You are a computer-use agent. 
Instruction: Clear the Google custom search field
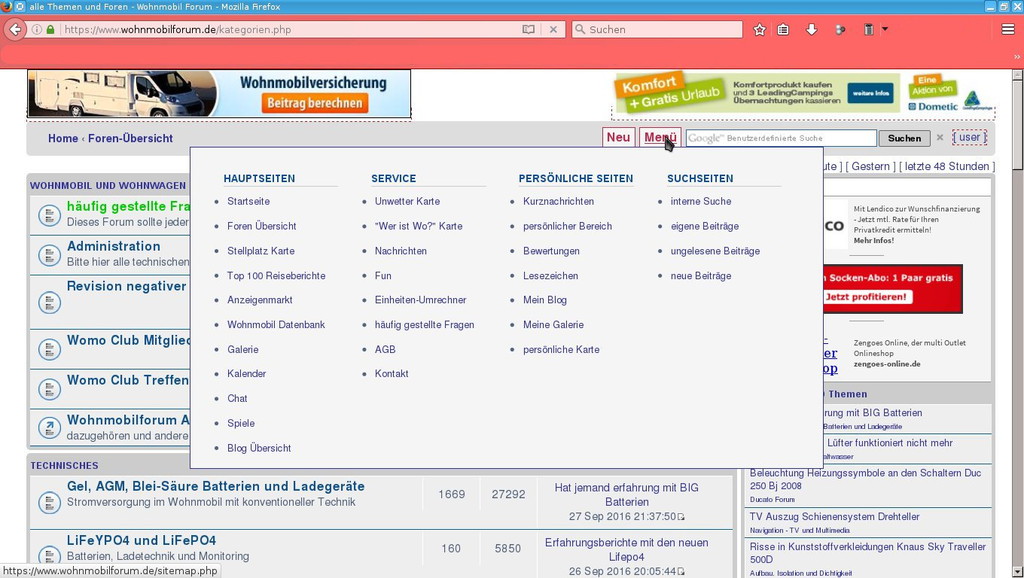point(940,138)
